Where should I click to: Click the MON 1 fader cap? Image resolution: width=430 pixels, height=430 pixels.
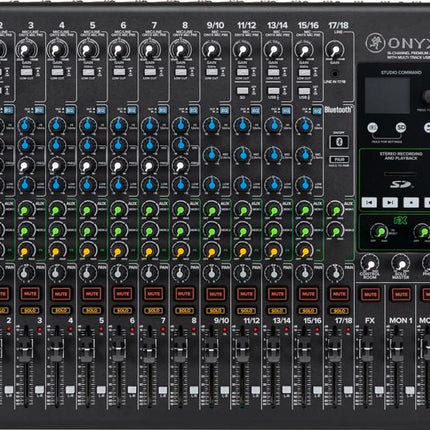[396, 349]
